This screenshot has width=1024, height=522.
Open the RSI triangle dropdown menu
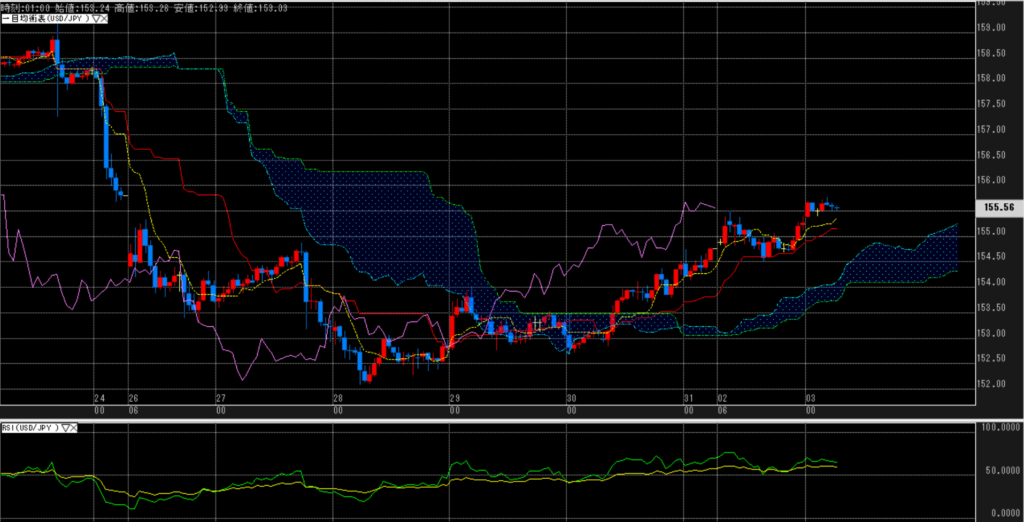coord(64,428)
